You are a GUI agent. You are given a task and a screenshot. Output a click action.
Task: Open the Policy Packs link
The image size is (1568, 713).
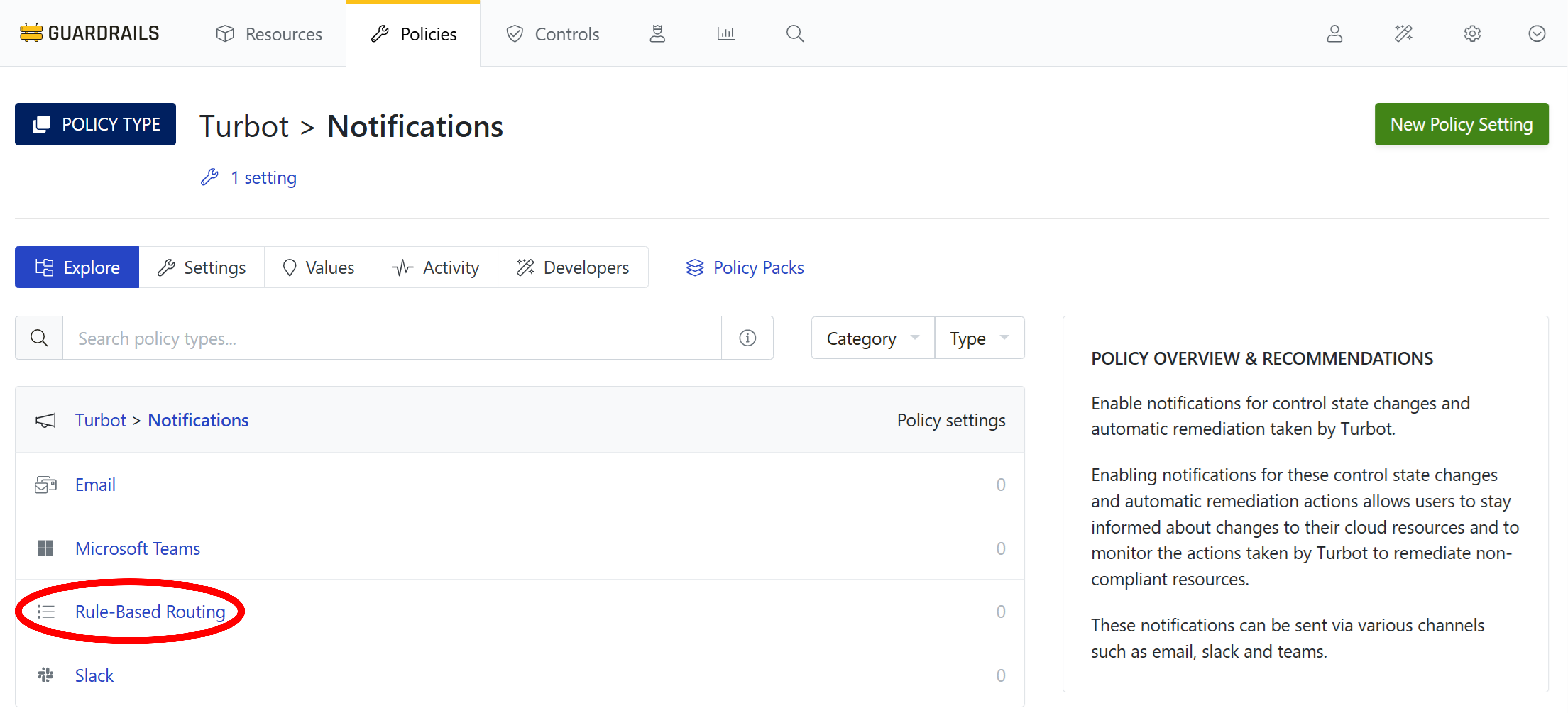tap(745, 267)
